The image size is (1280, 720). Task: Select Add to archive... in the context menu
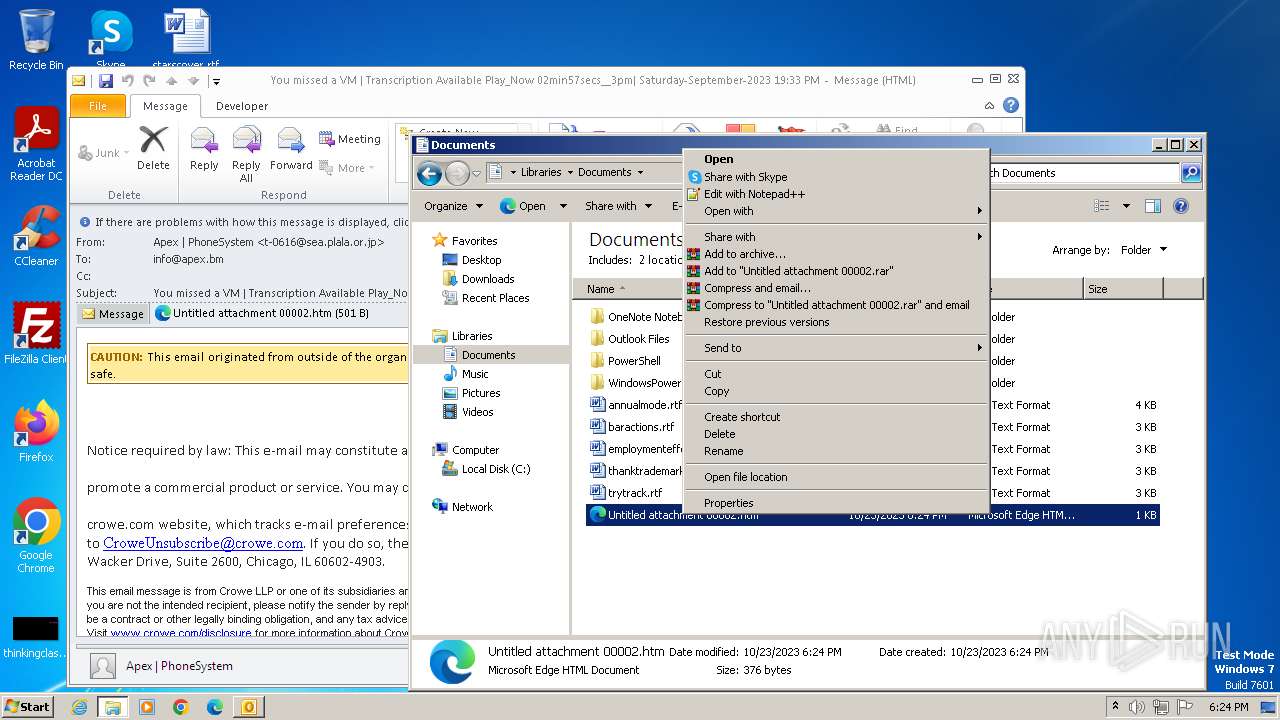pyautogui.click(x=836, y=254)
